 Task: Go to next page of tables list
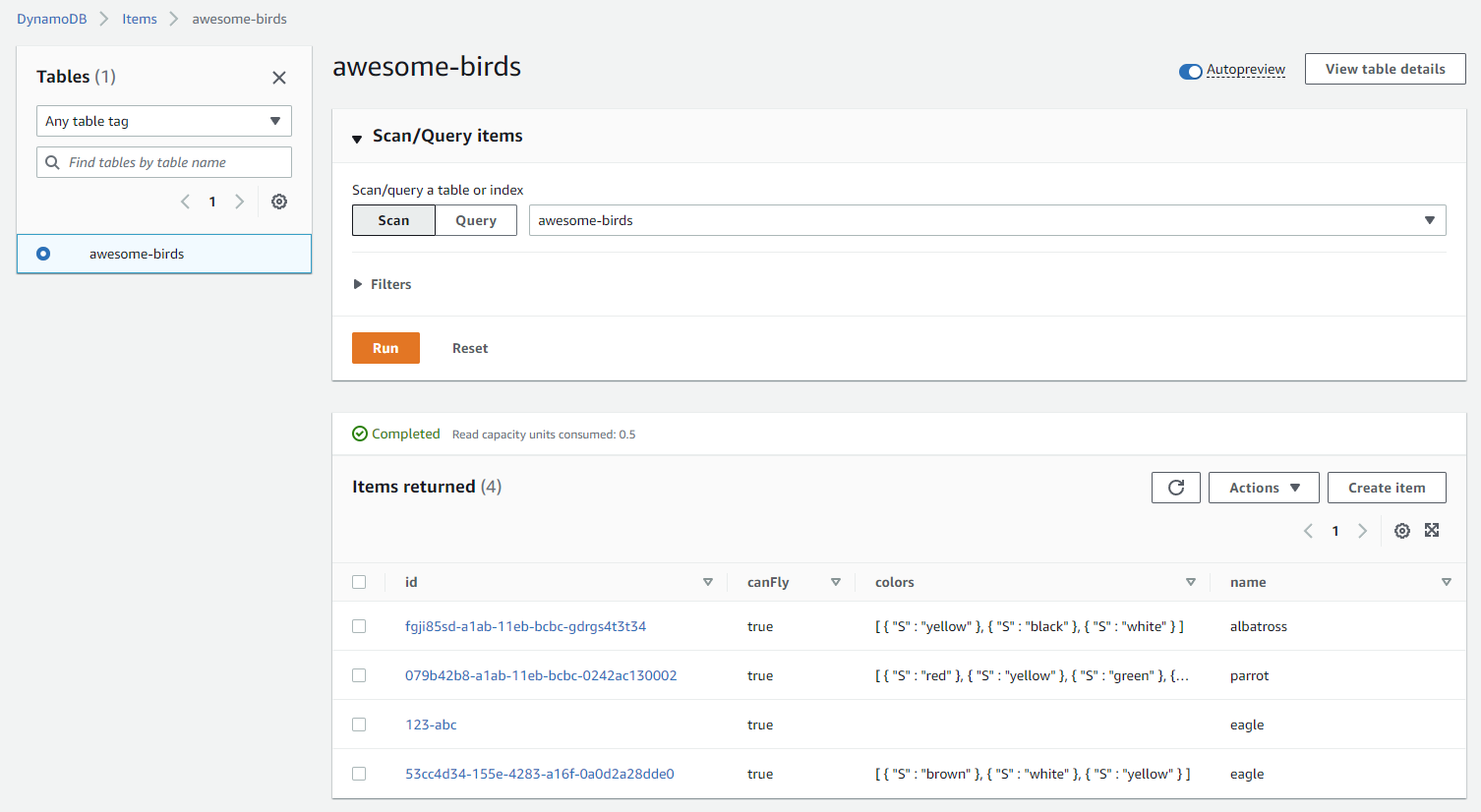point(239,202)
